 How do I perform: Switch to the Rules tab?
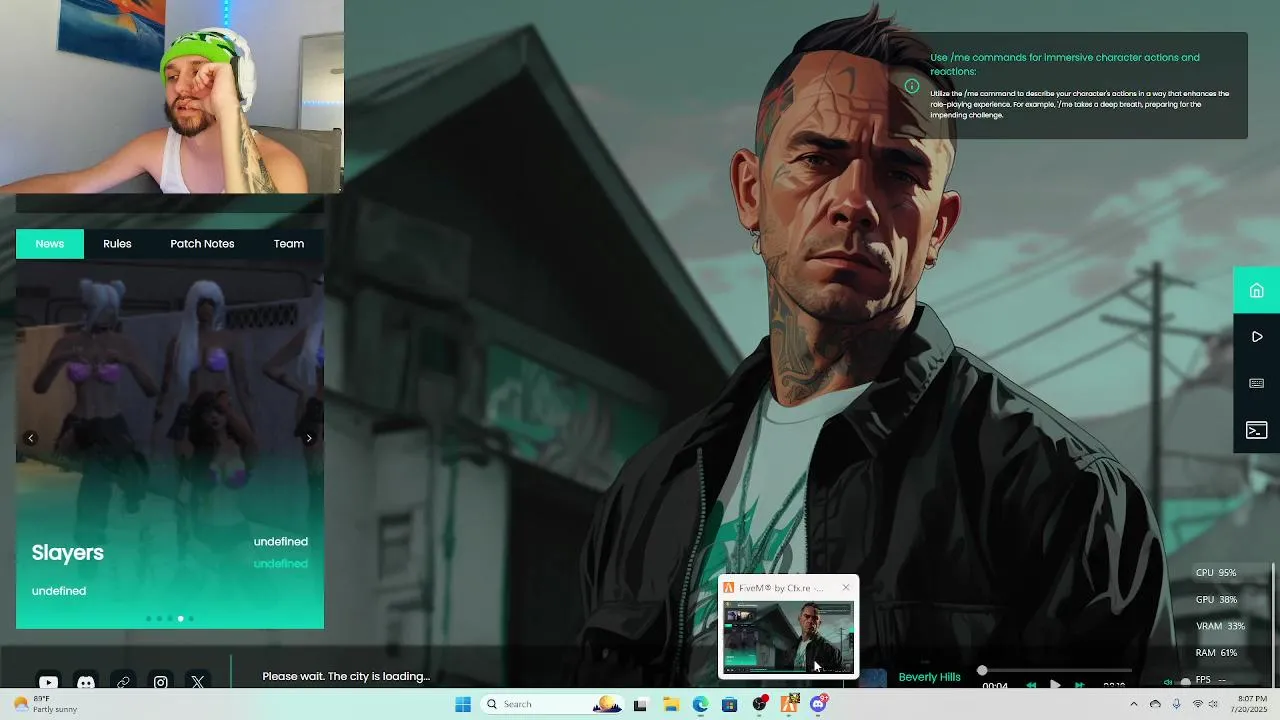117,244
